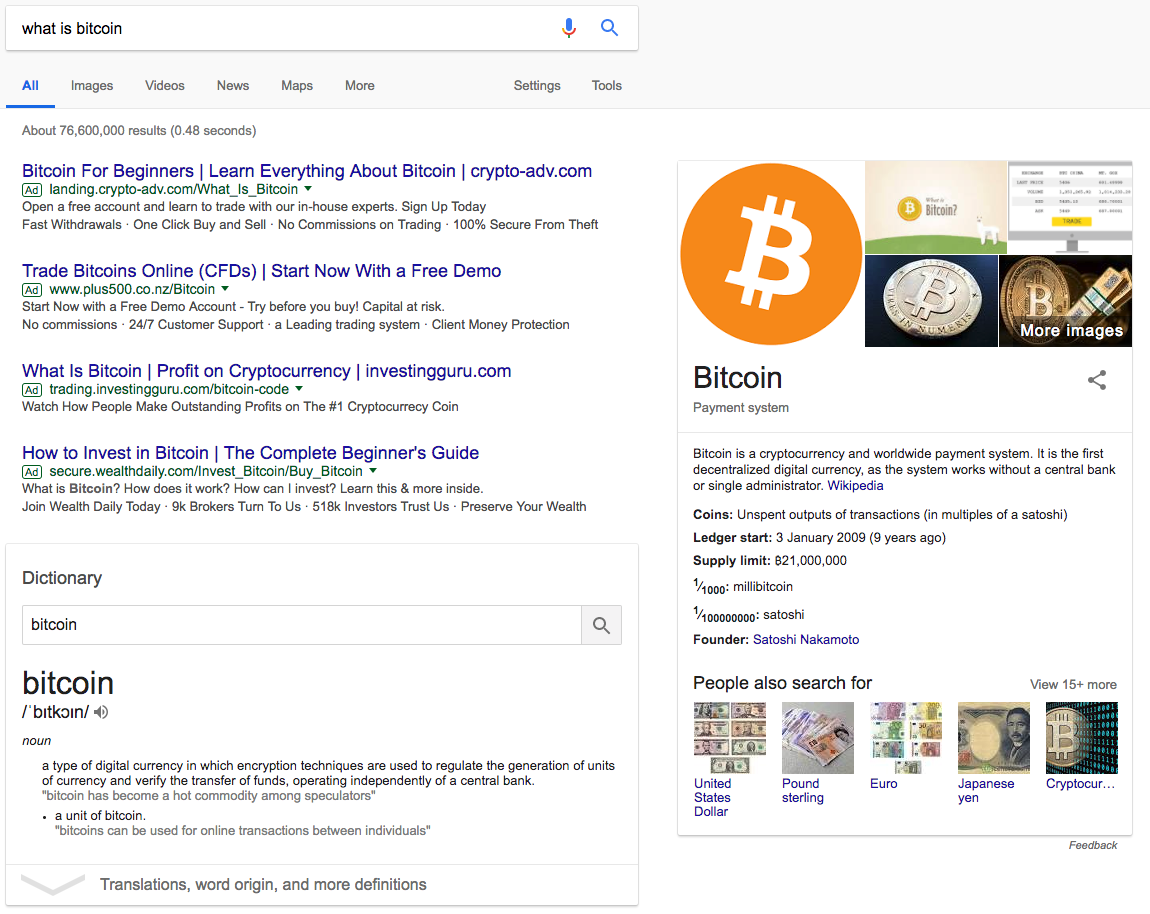Open the United States Dollar thumbnail
Image resolution: width=1150 pixels, height=914 pixels.
pyautogui.click(x=730, y=738)
